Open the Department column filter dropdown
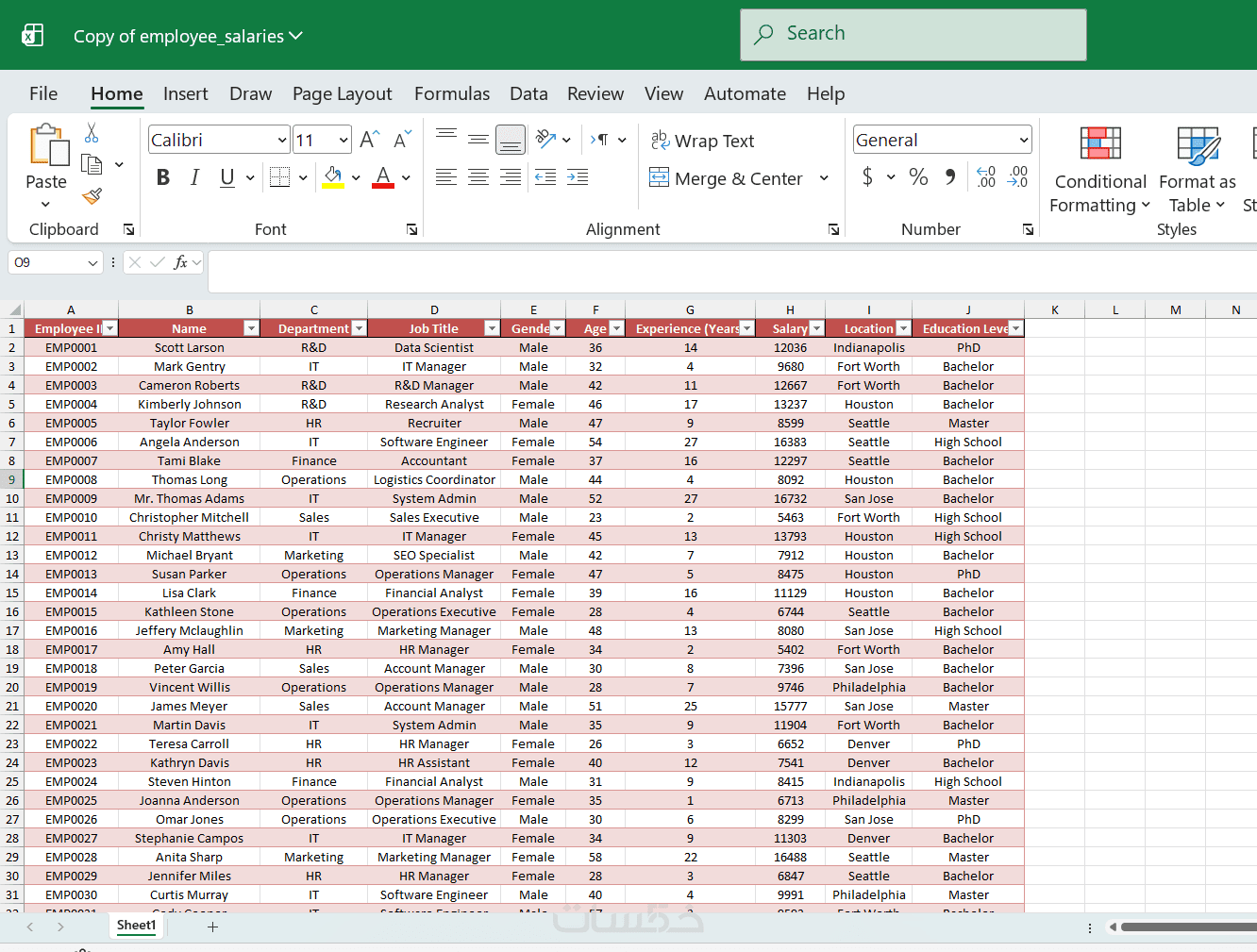1257x952 pixels. (359, 328)
